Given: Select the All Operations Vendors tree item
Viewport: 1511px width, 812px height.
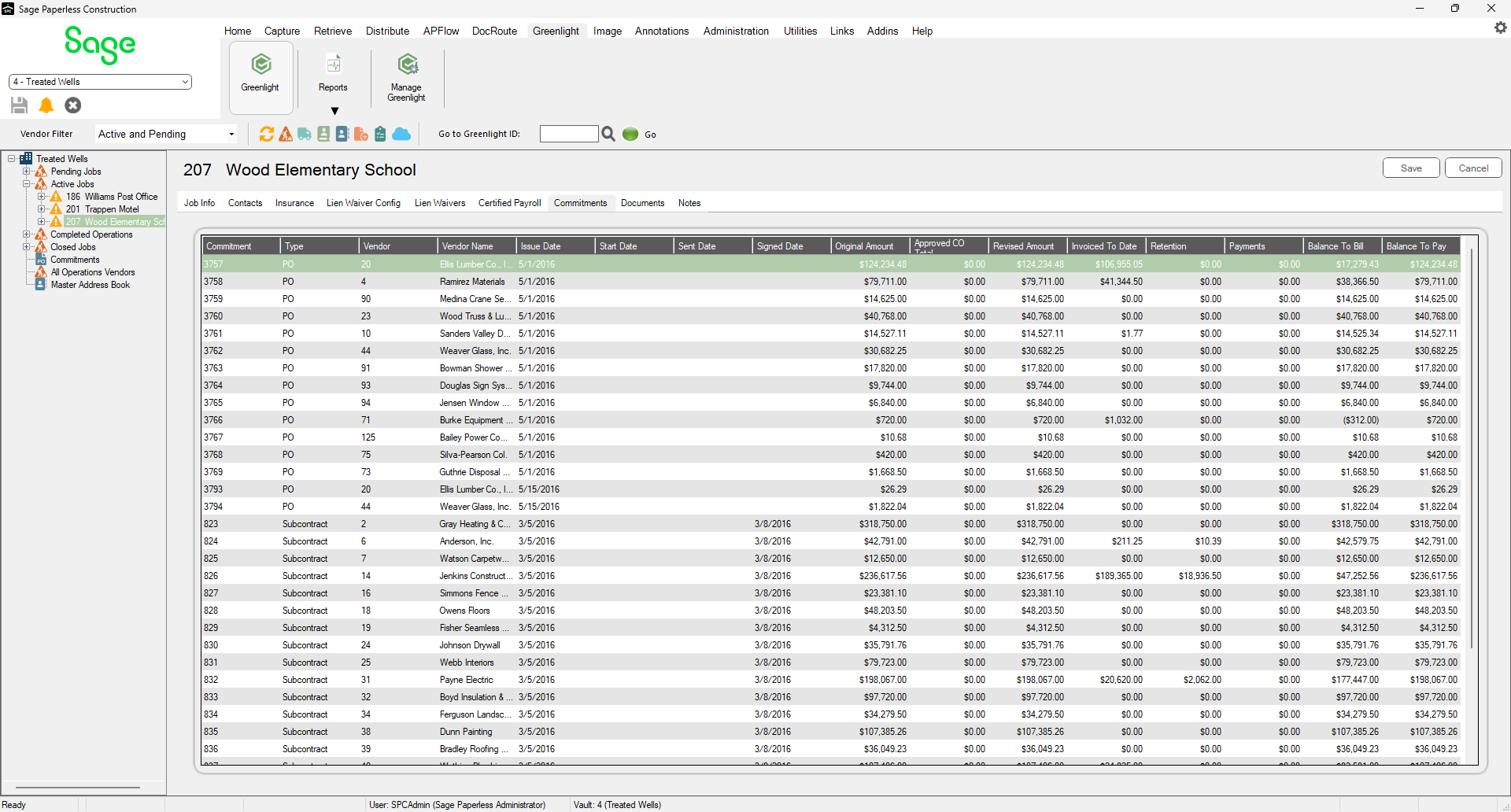Looking at the screenshot, I should (x=93, y=272).
